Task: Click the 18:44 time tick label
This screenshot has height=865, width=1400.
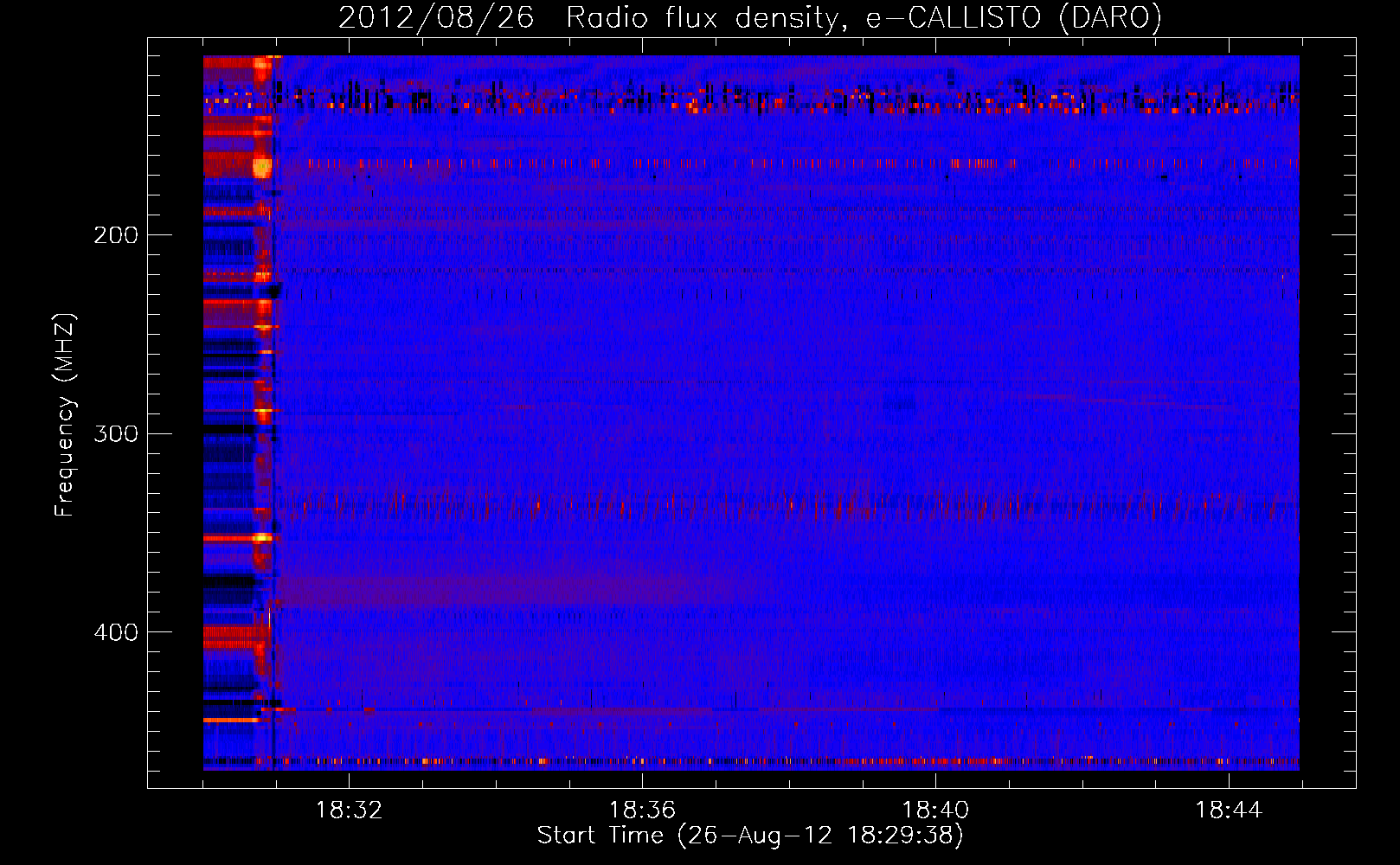Action: coord(1229,811)
